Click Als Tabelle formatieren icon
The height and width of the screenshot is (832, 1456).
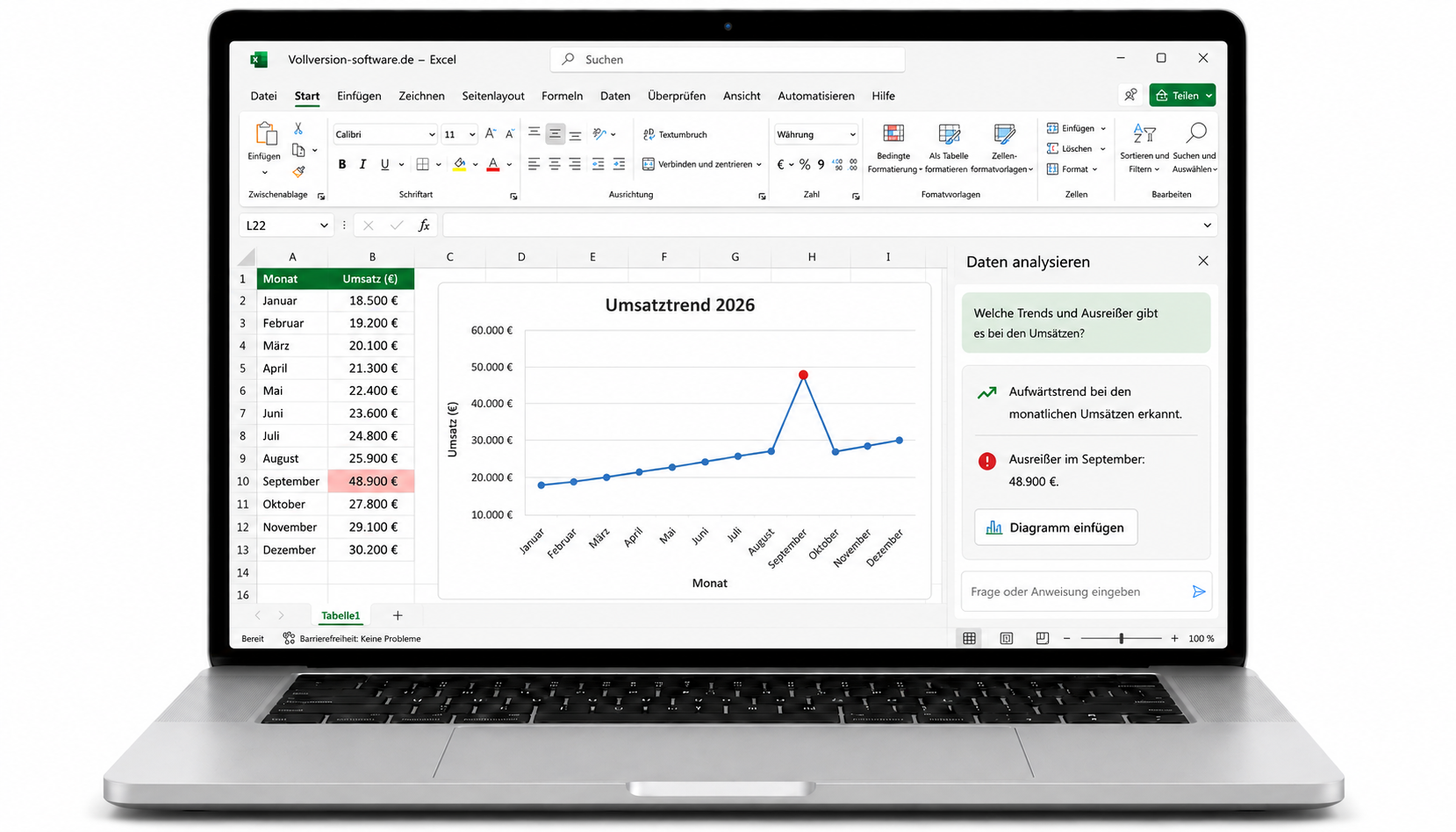[x=949, y=133]
